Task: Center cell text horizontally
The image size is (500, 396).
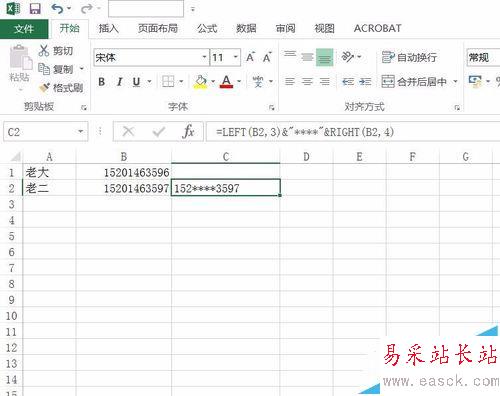Action: (x=307, y=81)
